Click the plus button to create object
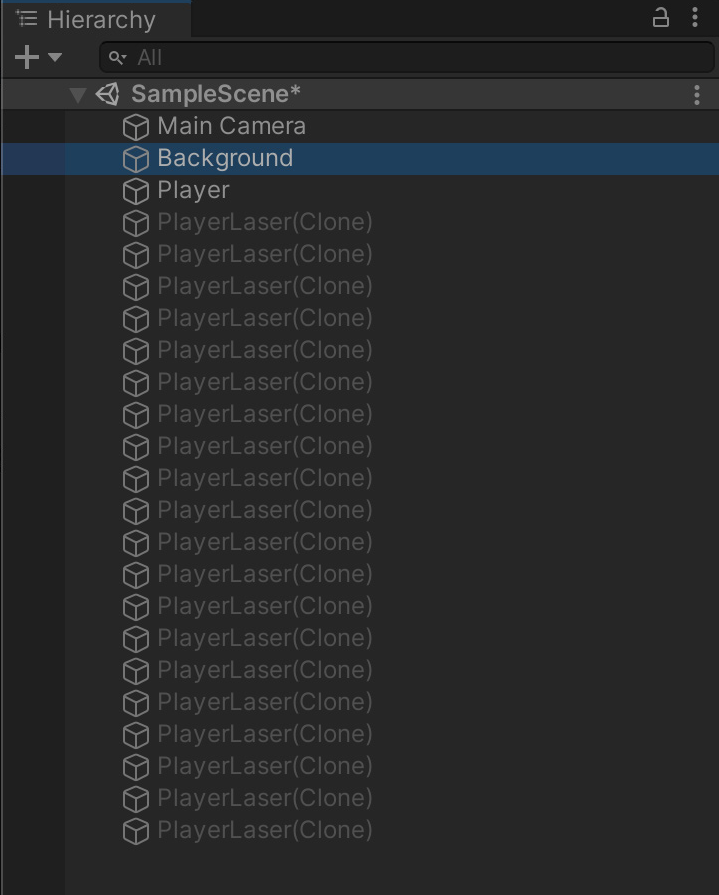The image size is (719, 895). [24, 57]
